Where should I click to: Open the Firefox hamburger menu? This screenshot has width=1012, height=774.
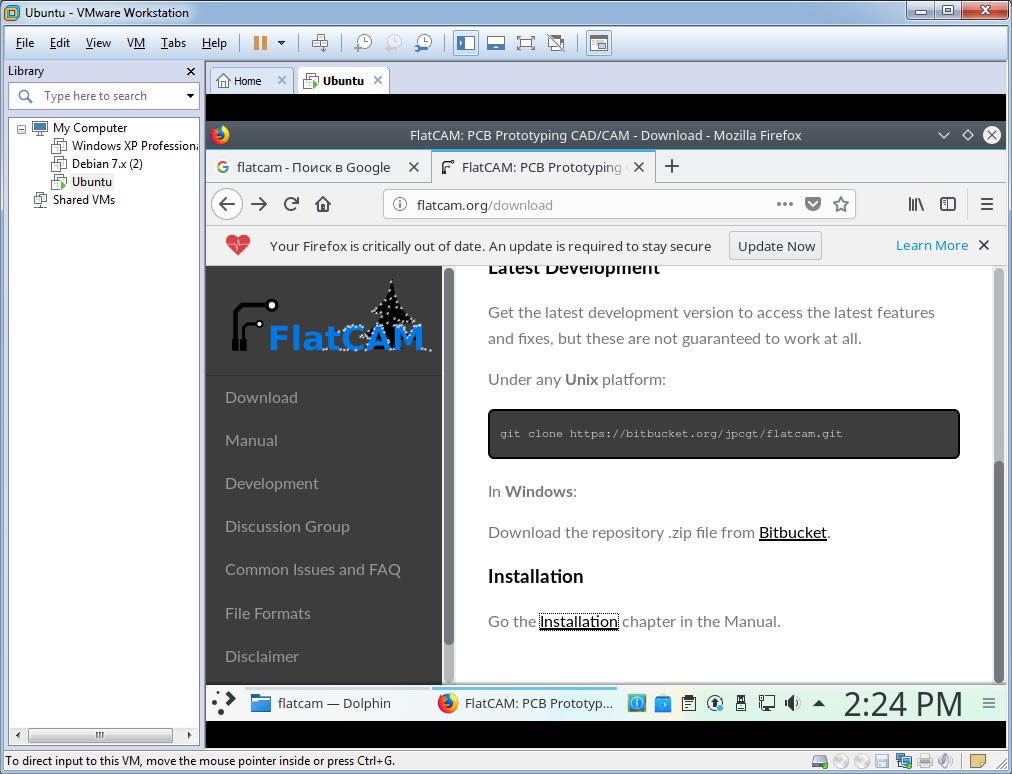tap(987, 205)
